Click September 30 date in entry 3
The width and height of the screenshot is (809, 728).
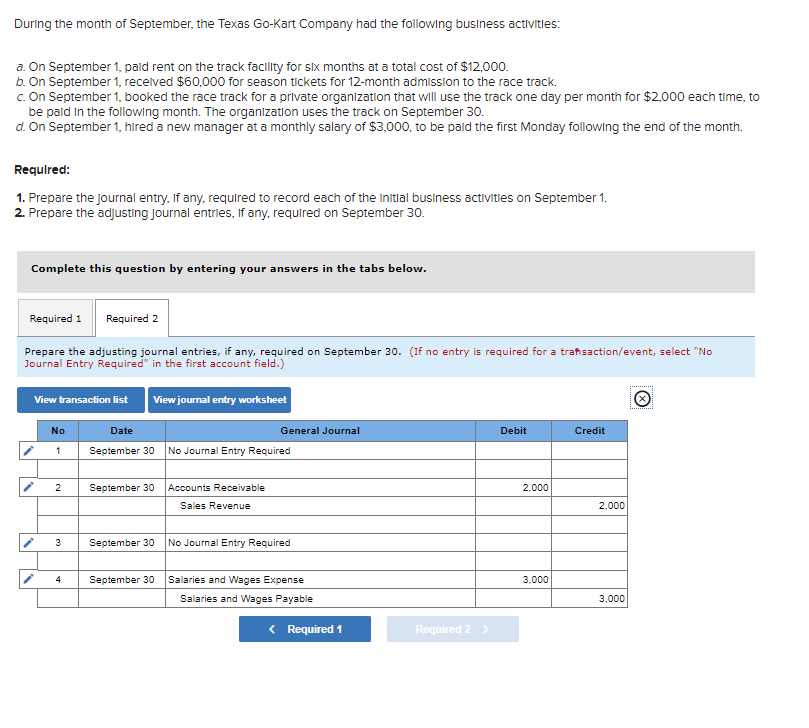click(122, 543)
